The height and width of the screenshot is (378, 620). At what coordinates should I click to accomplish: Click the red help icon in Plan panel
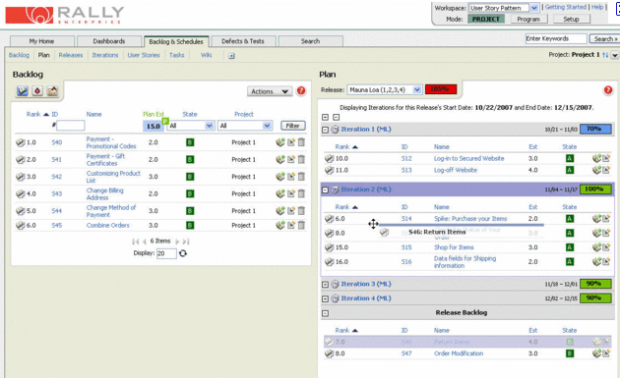(x=608, y=90)
